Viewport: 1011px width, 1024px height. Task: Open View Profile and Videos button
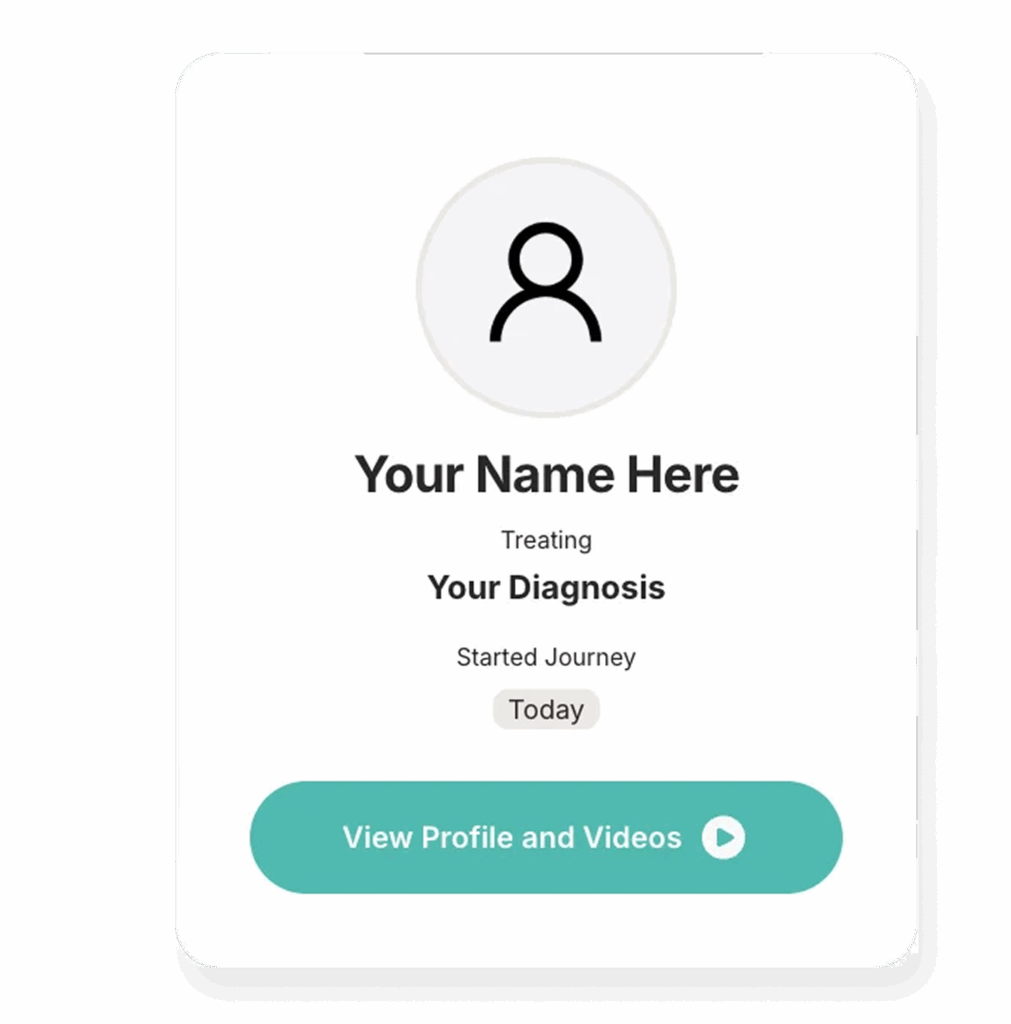(546, 837)
